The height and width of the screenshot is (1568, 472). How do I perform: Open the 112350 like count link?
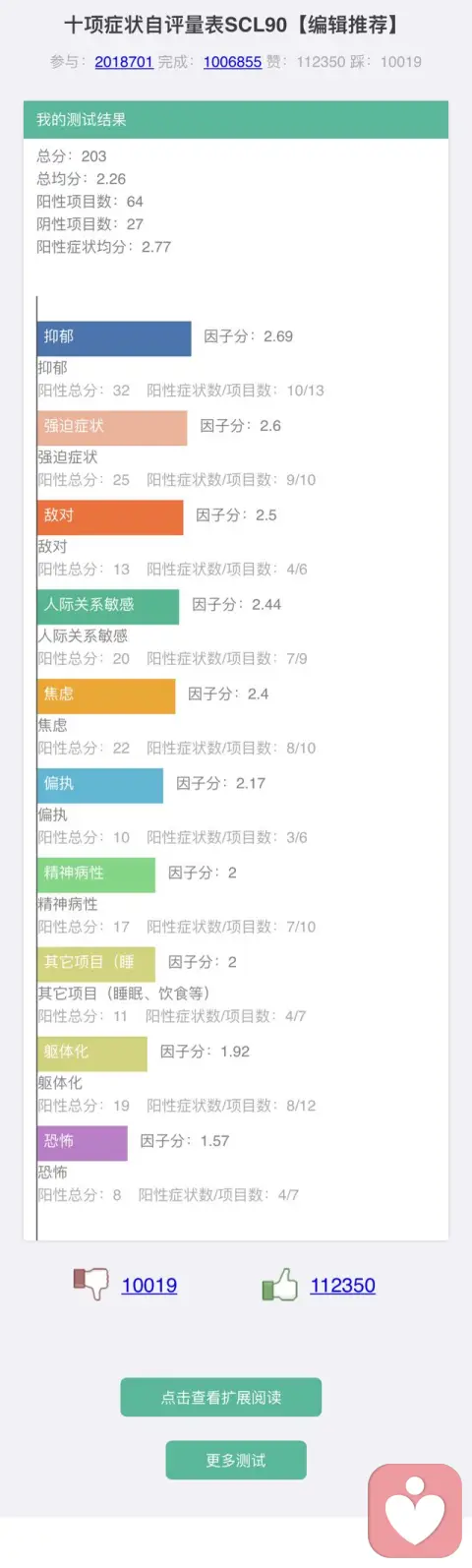[342, 1285]
